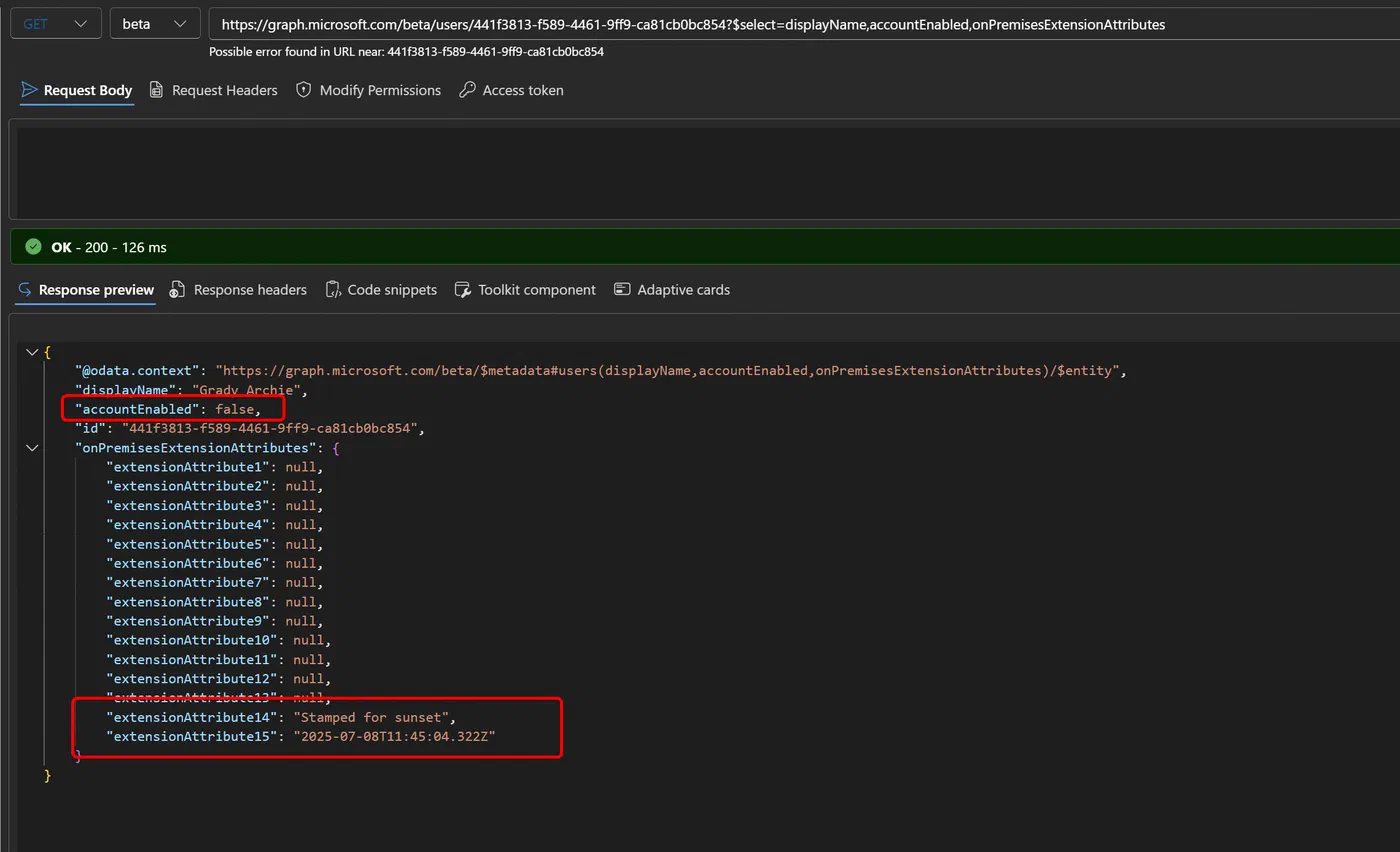Click the "OK - 200 - 126 ms" status text
The width and height of the screenshot is (1400, 852).
pos(109,247)
